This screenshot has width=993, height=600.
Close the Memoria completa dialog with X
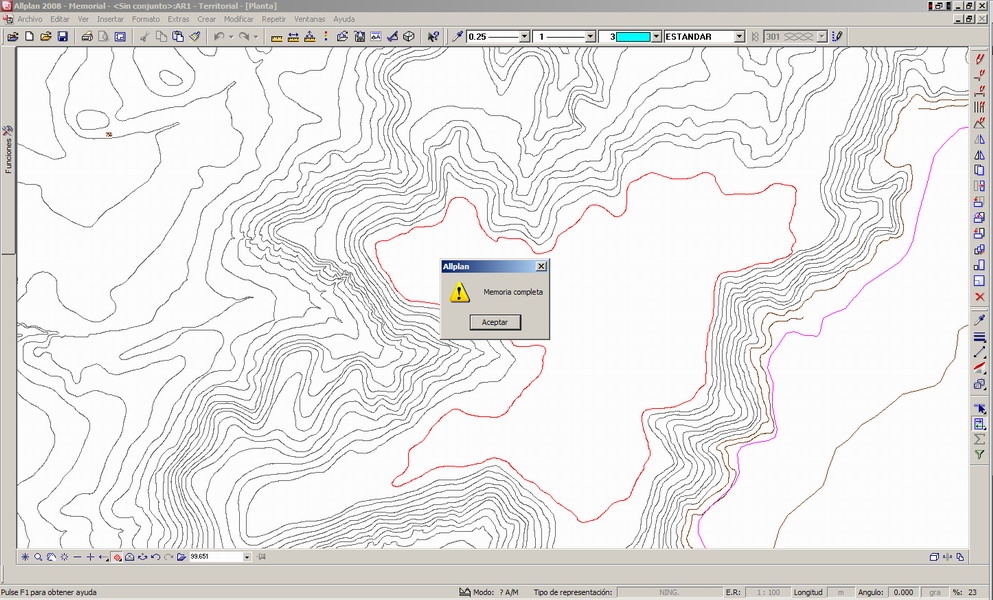(541, 267)
